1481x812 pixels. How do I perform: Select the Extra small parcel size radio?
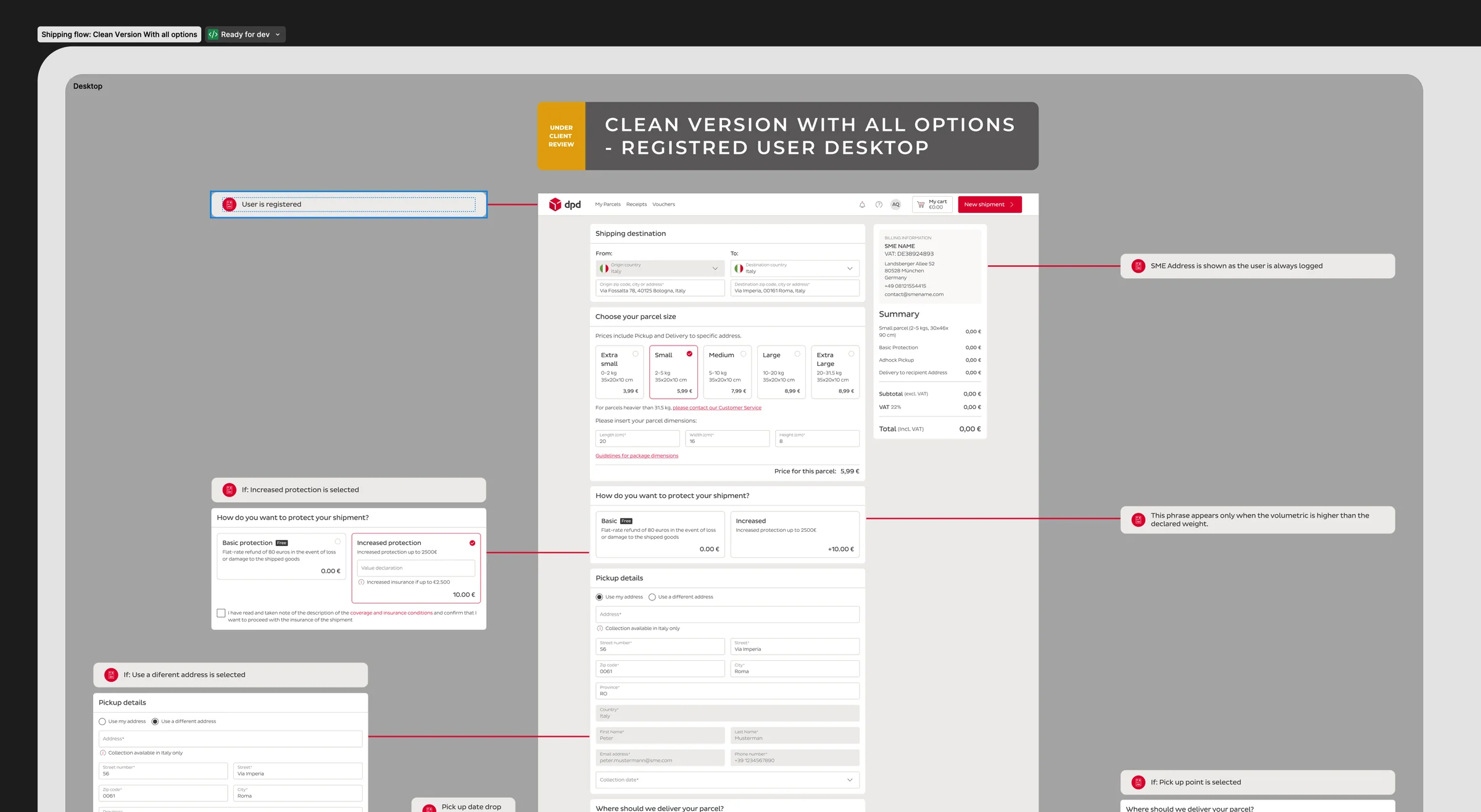[636, 354]
